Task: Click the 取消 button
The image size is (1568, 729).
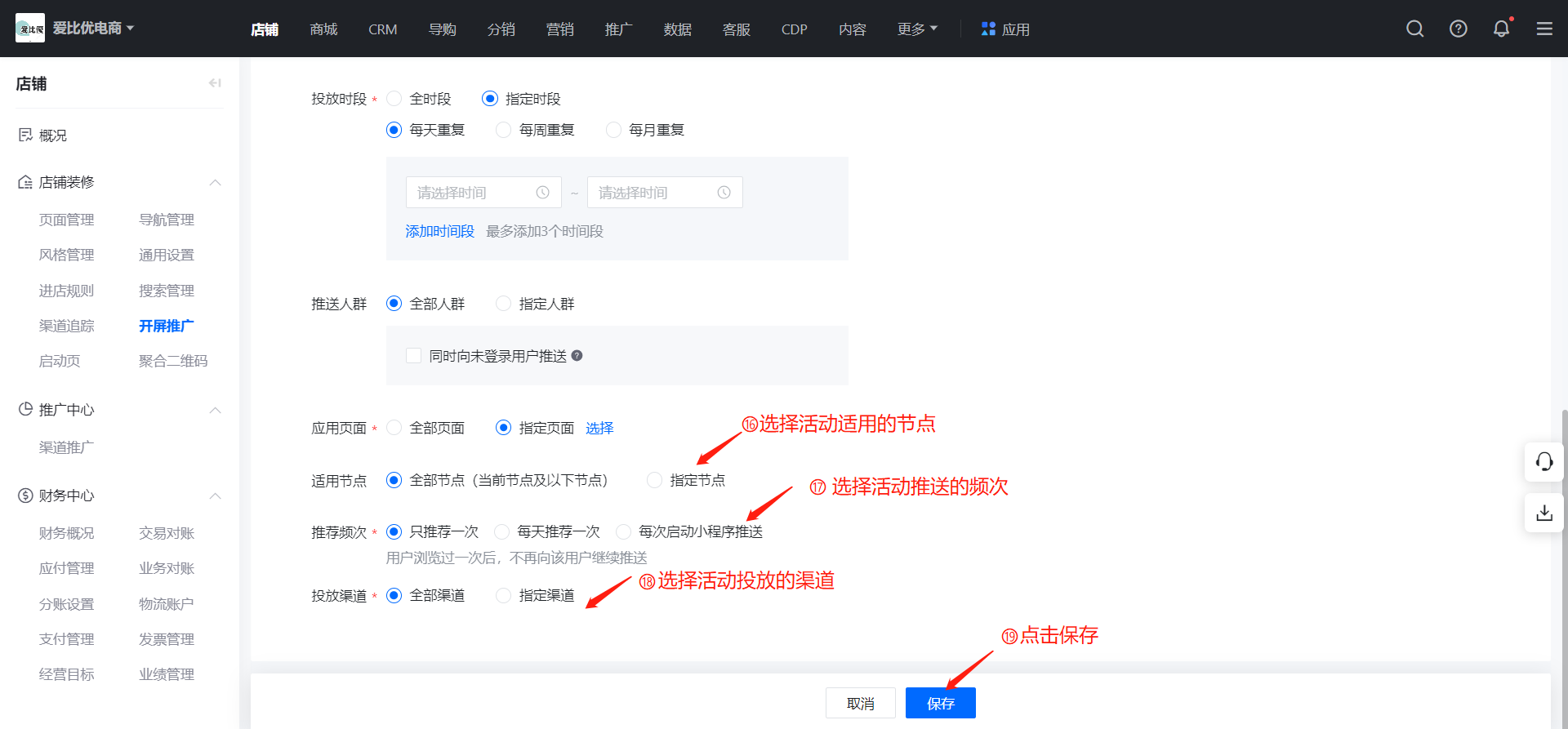Action: [x=861, y=703]
